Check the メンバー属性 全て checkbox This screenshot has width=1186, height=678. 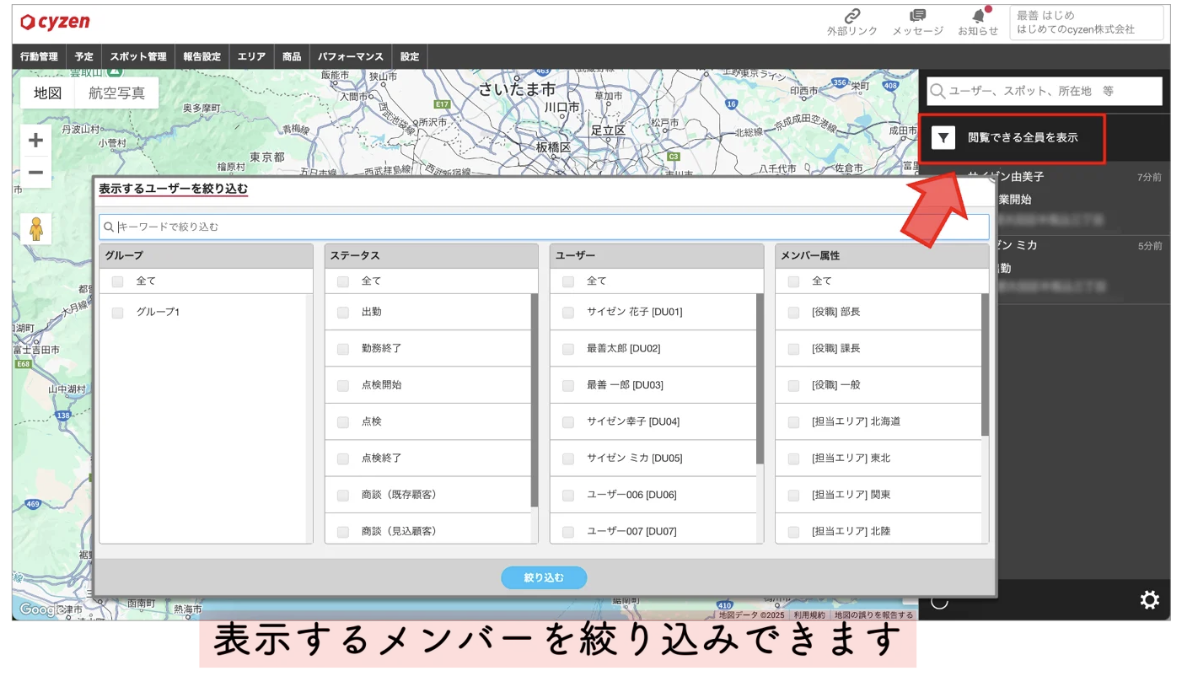[x=793, y=281]
